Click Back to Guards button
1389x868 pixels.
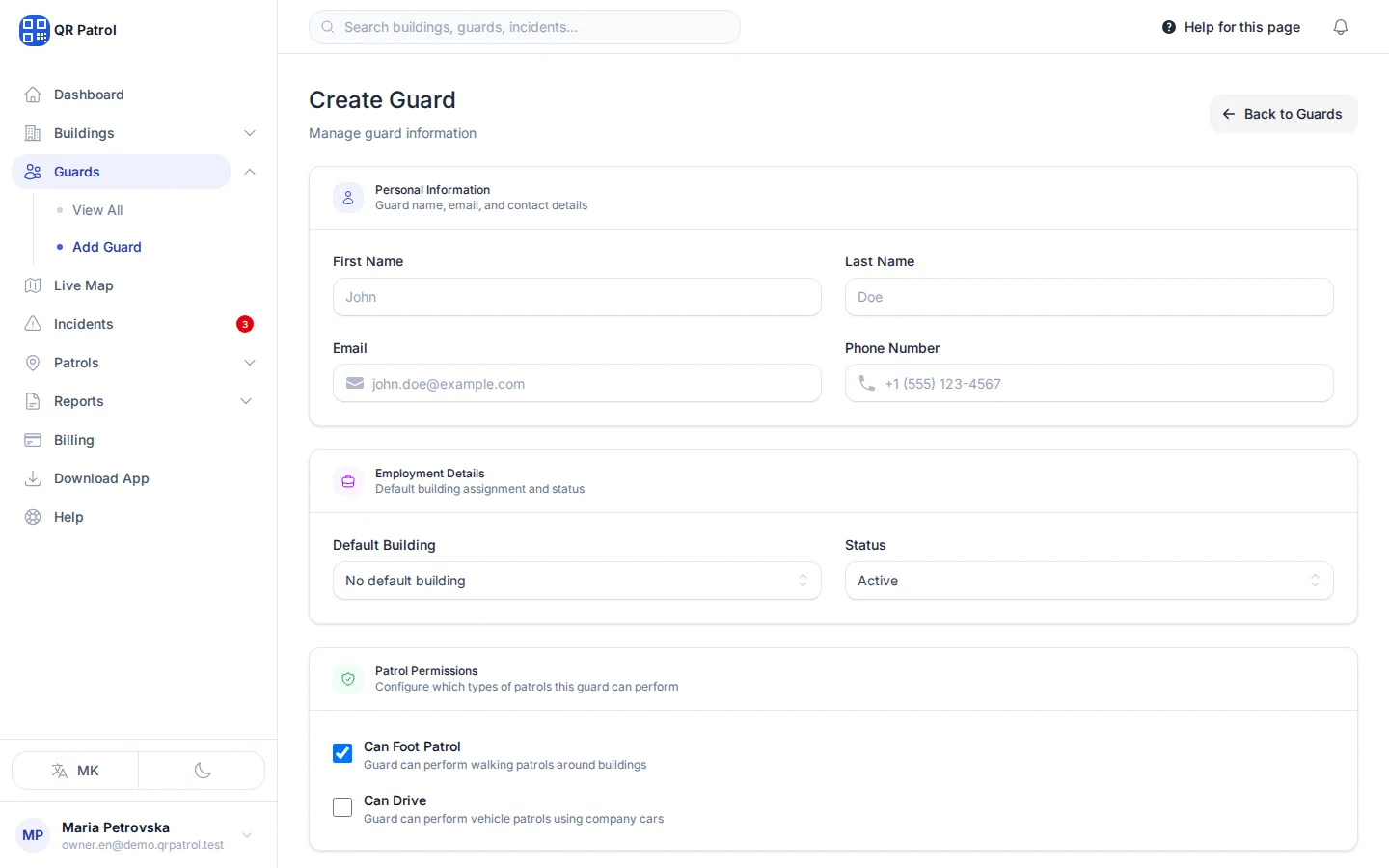coord(1283,114)
